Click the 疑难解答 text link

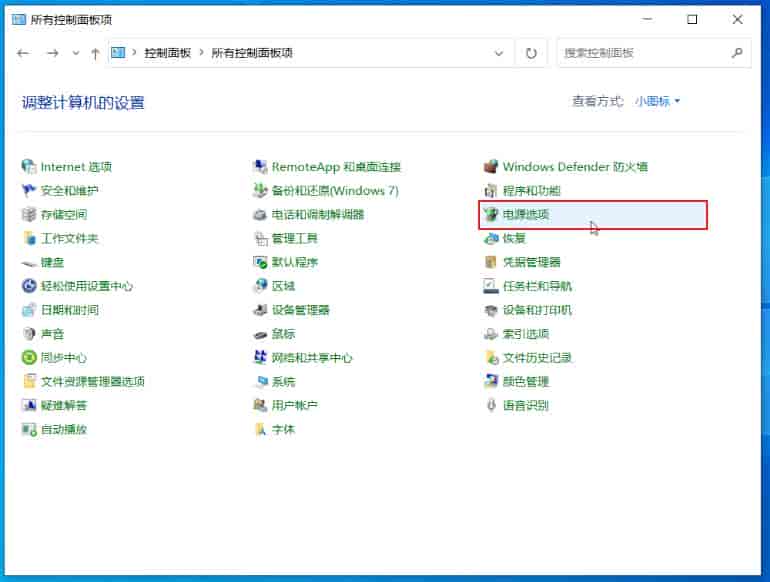64,406
